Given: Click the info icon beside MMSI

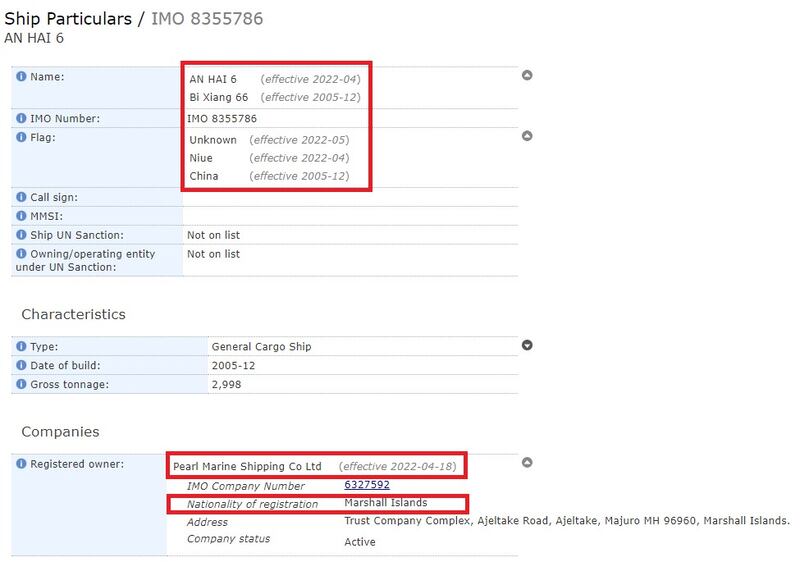Looking at the screenshot, I should [21, 216].
